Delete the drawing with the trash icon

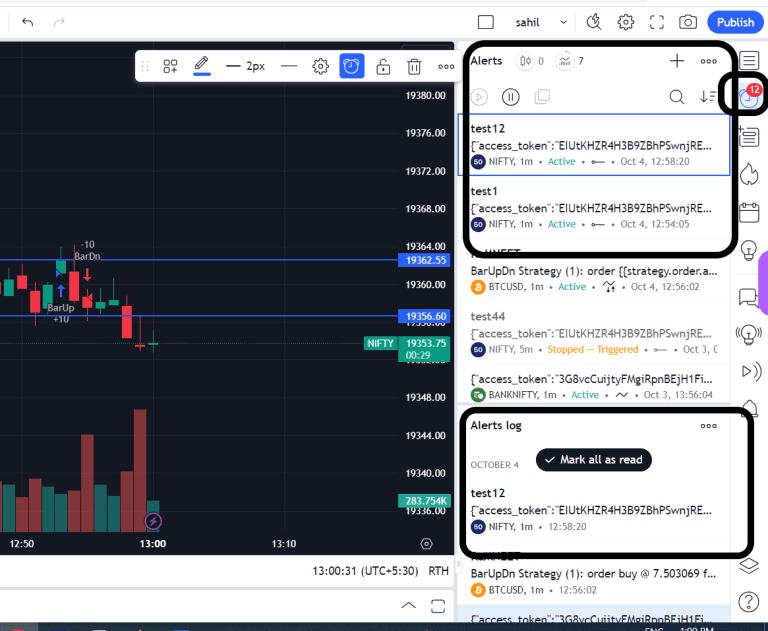pos(414,67)
